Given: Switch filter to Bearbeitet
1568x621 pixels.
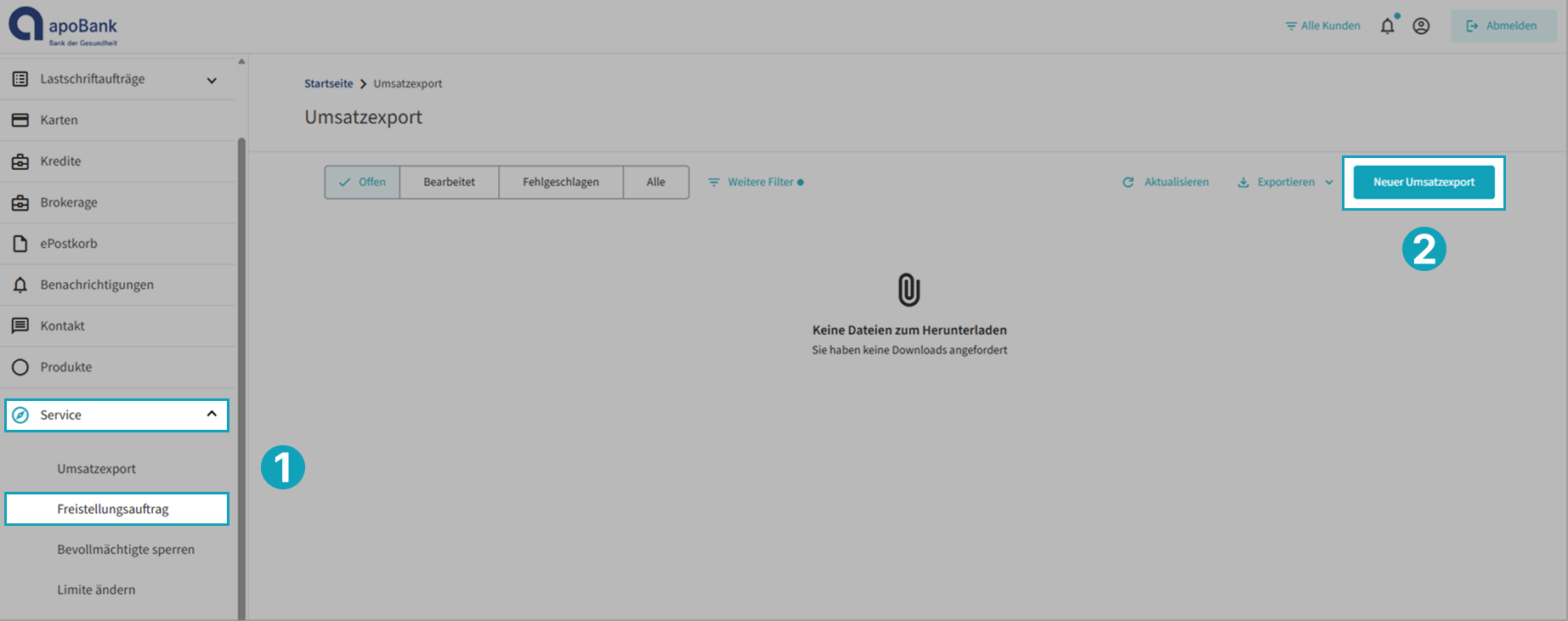Looking at the screenshot, I should pyautogui.click(x=449, y=182).
